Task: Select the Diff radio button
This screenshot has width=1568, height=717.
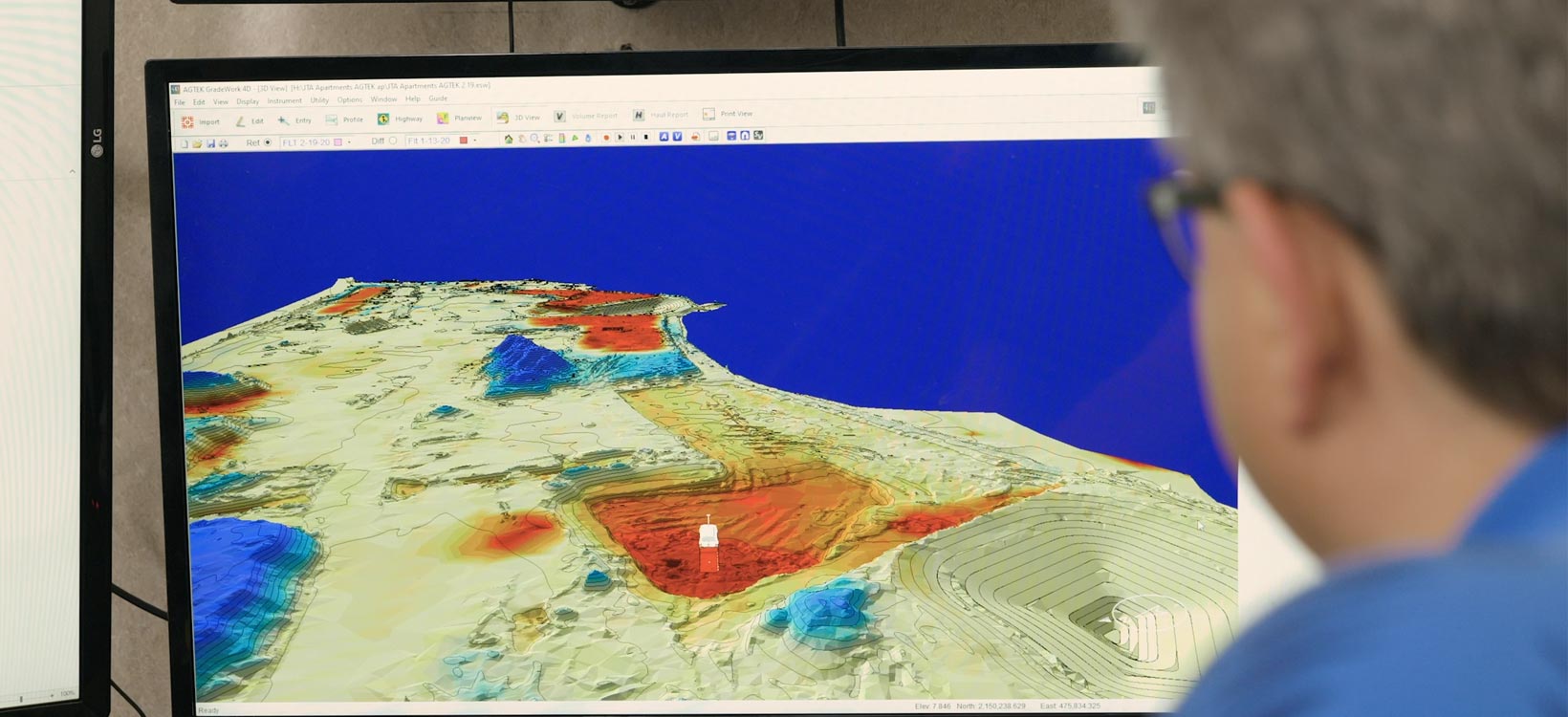Action: 393,141
